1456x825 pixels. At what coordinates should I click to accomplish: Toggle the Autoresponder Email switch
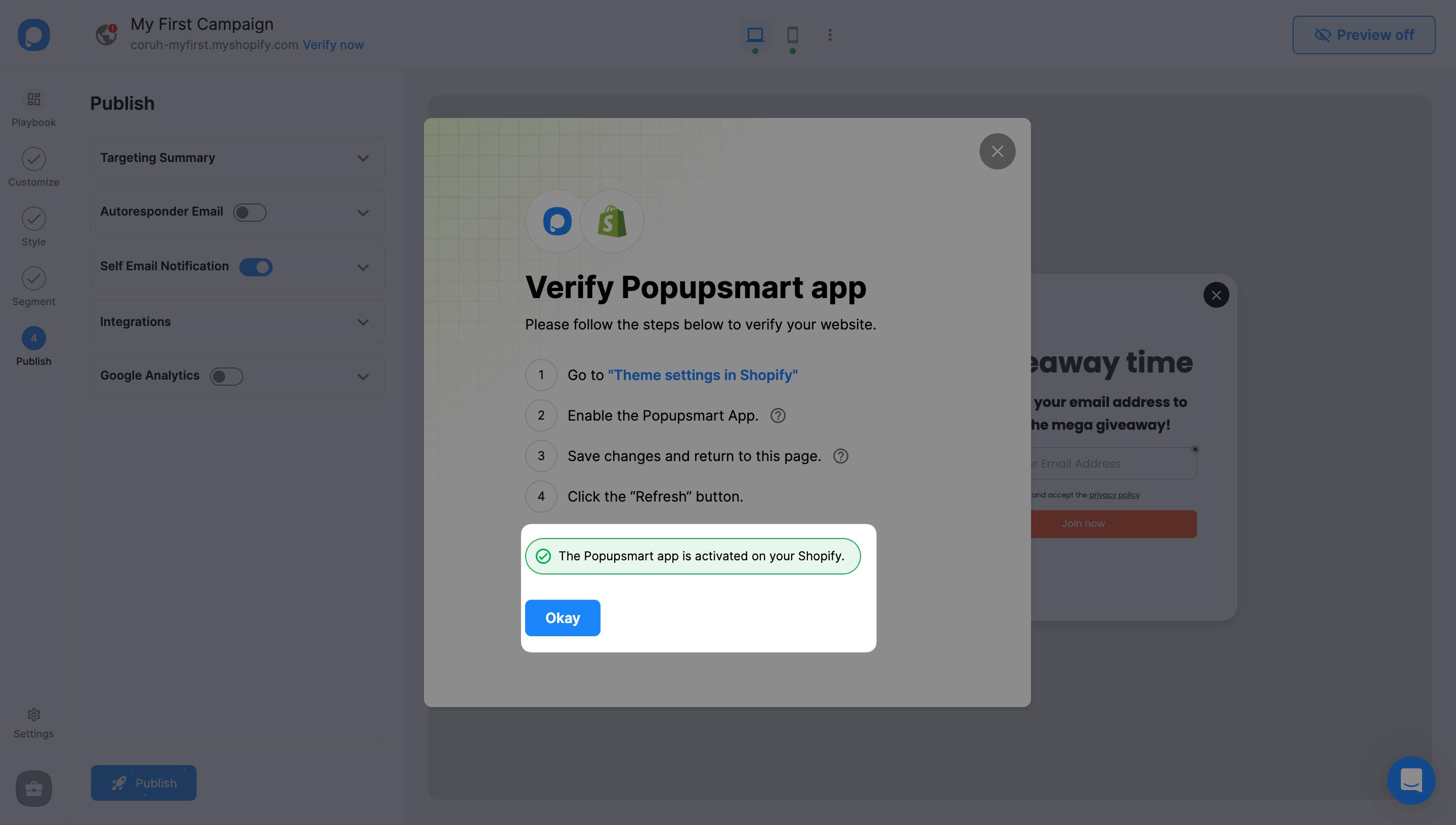pyautogui.click(x=250, y=213)
